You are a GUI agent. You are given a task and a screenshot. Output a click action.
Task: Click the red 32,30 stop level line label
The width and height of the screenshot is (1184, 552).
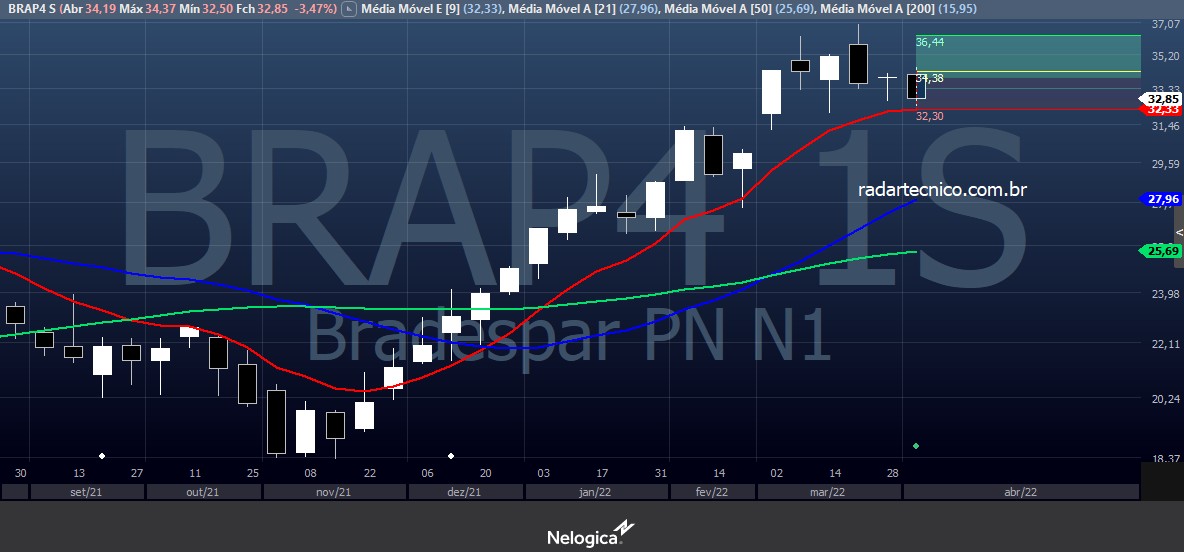coord(930,117)
